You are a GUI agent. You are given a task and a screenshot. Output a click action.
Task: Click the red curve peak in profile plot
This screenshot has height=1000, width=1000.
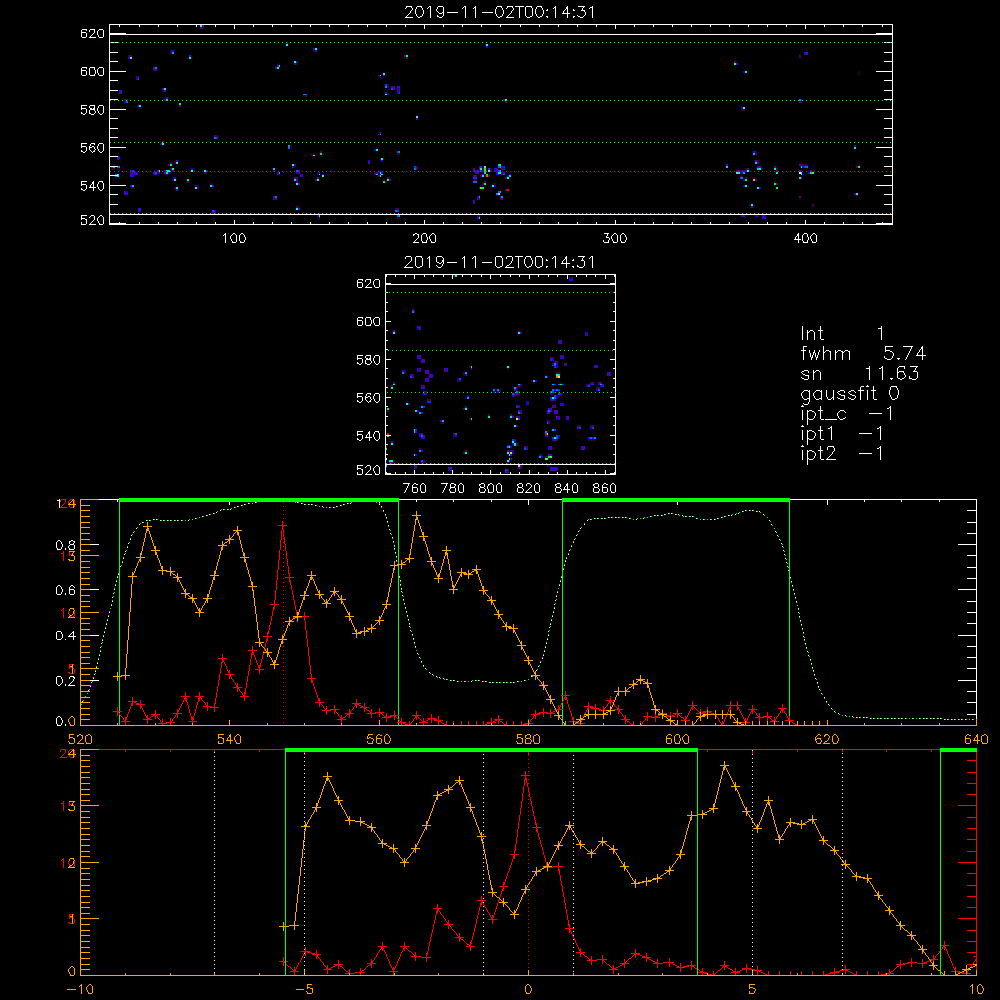pos(283,525)
